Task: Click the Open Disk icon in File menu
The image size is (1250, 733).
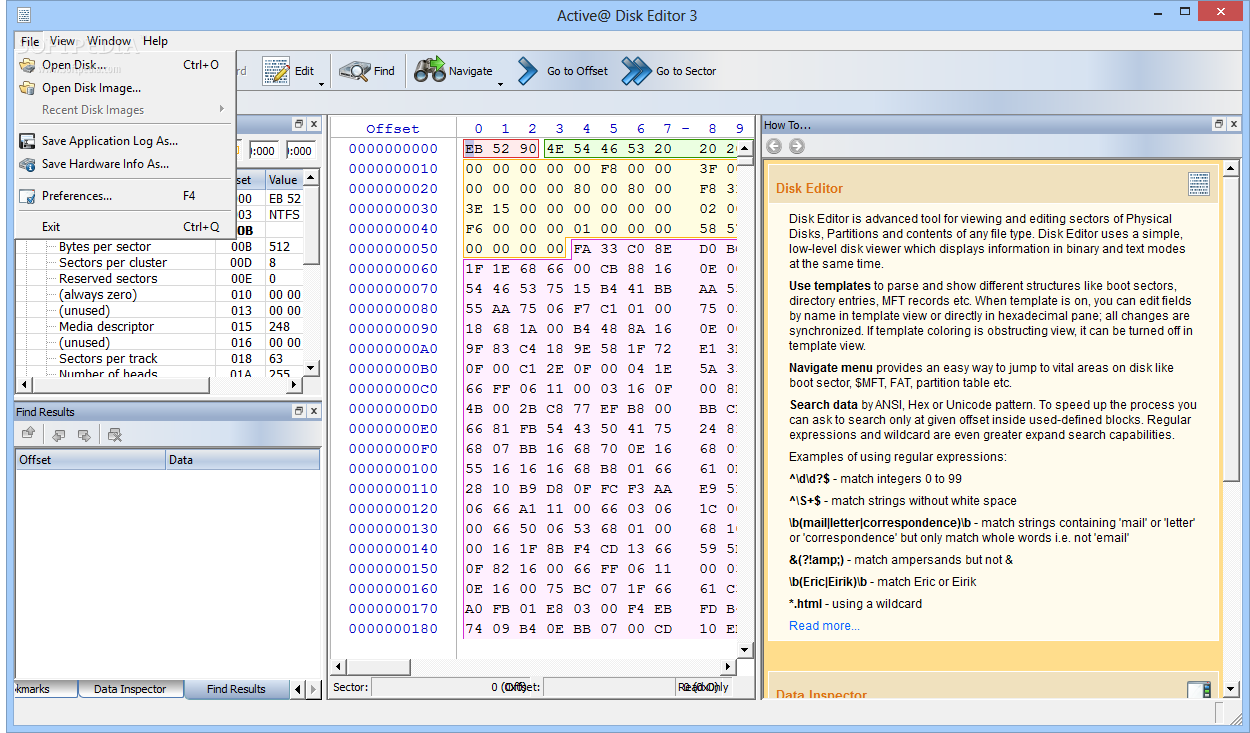Action: 27,65
